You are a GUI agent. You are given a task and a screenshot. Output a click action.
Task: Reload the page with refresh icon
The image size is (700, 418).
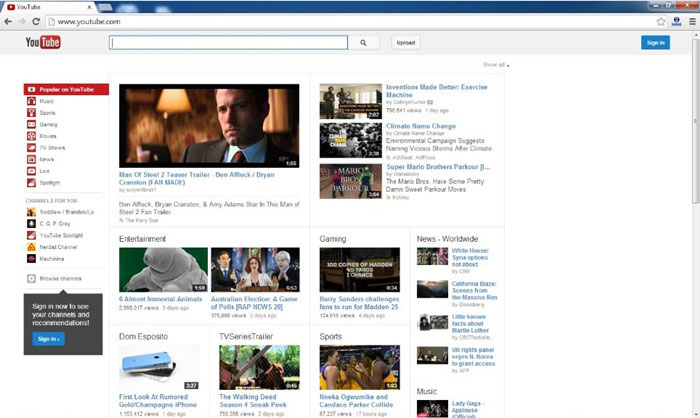point(36,21)
